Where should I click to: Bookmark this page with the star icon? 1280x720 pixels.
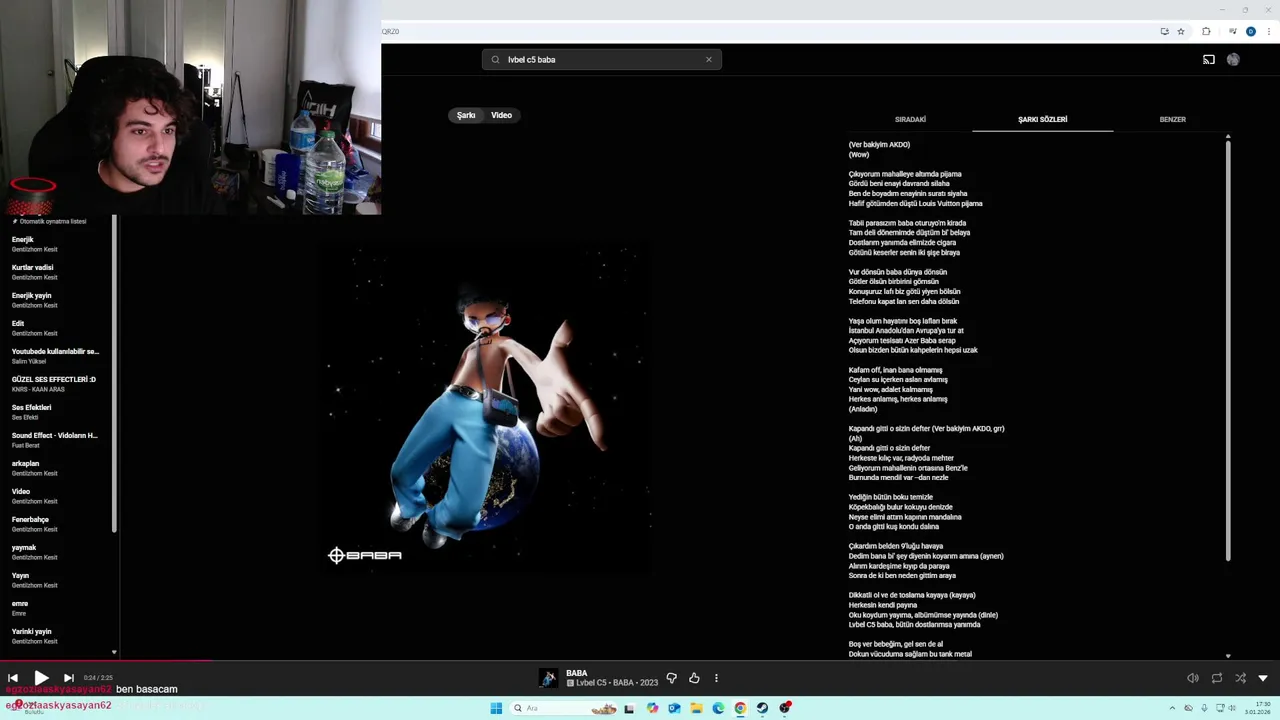pyautogui.click(x=1181, y=31)
